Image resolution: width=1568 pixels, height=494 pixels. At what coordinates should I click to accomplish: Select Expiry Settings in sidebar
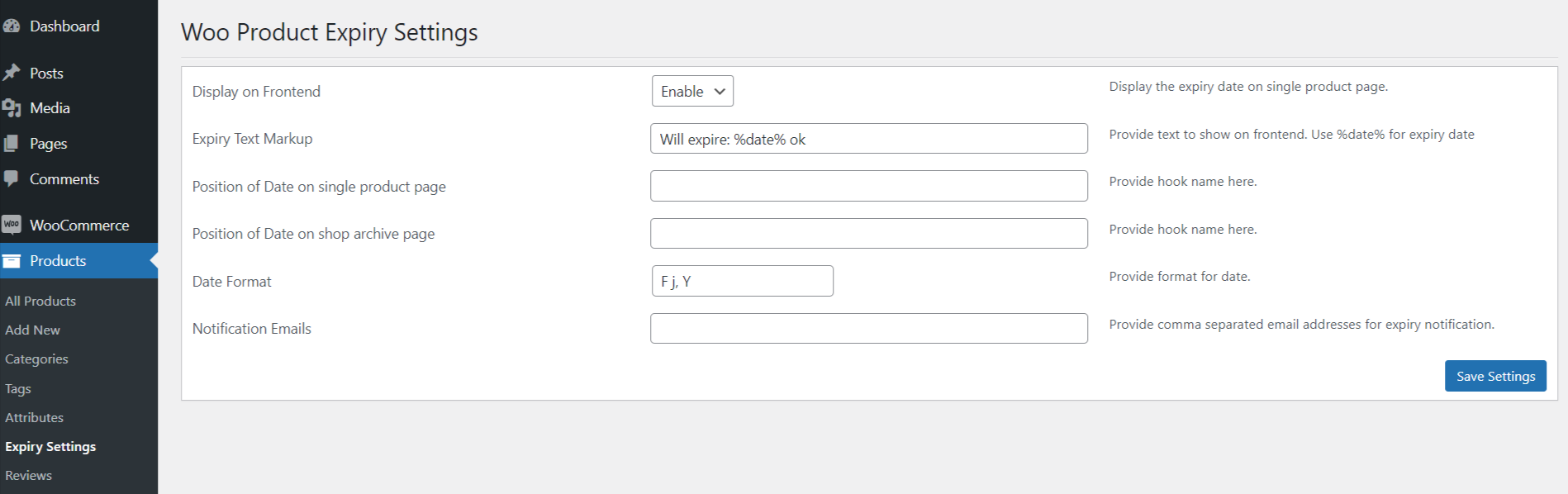point(50,446)
